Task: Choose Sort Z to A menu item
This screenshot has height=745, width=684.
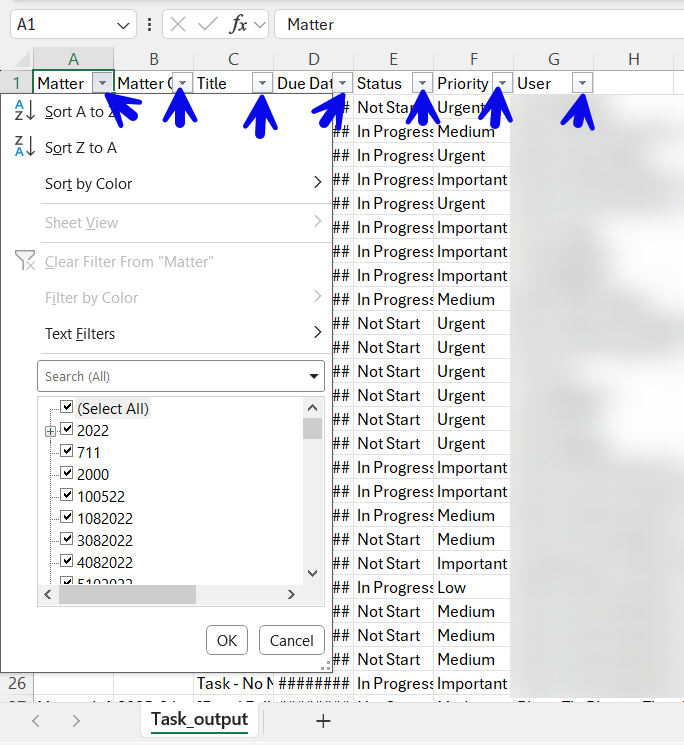Action: click(x=166, y=148)
